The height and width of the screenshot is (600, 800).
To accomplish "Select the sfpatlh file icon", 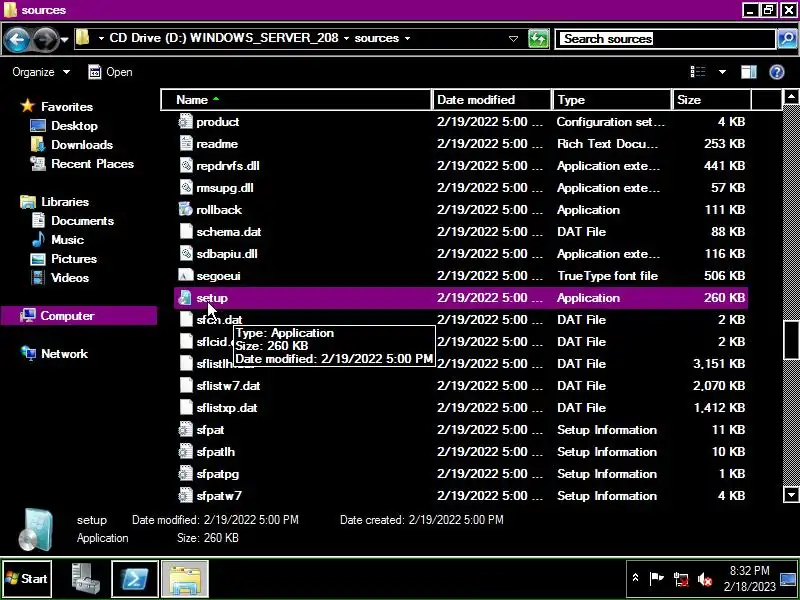I will tap(186, 452).
